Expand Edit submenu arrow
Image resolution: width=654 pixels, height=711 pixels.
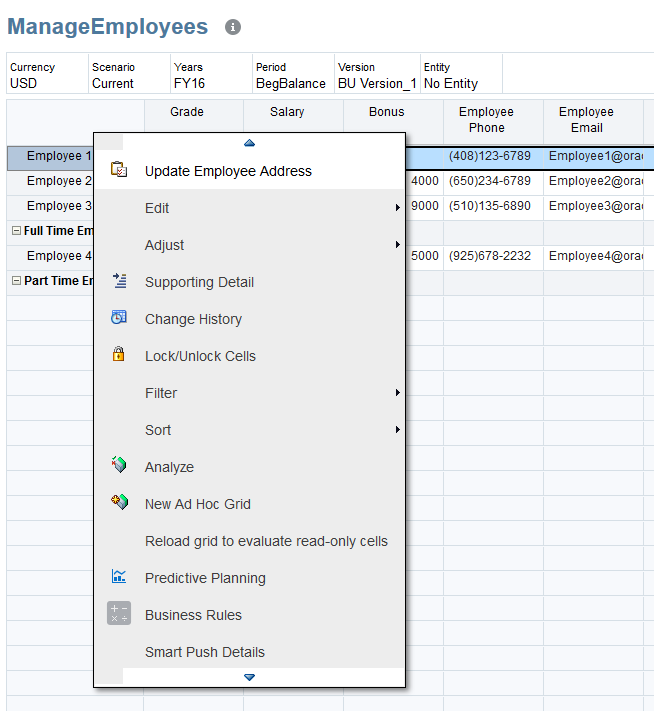pos(397,208)
